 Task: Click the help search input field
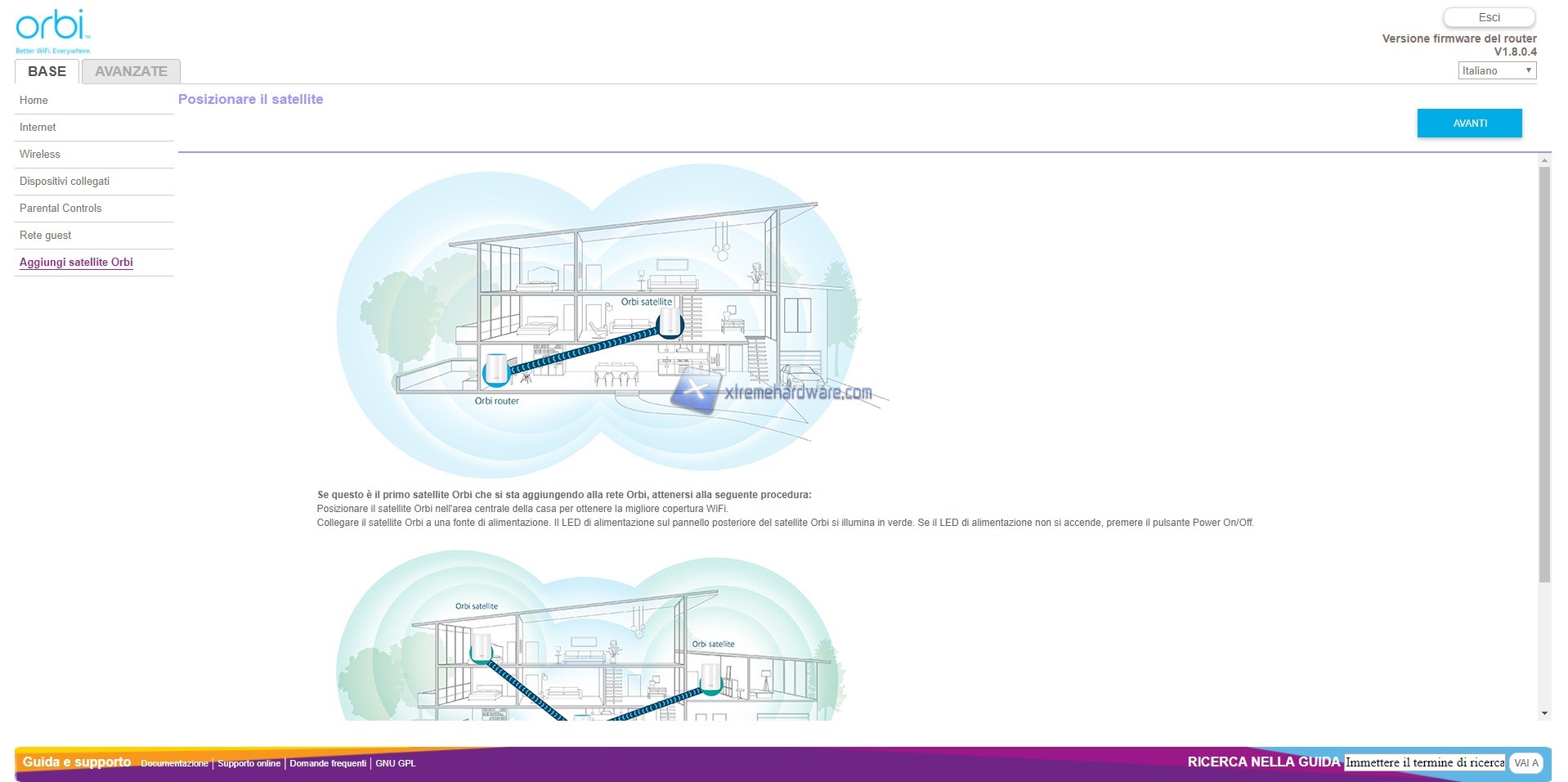pos(1424,762)
